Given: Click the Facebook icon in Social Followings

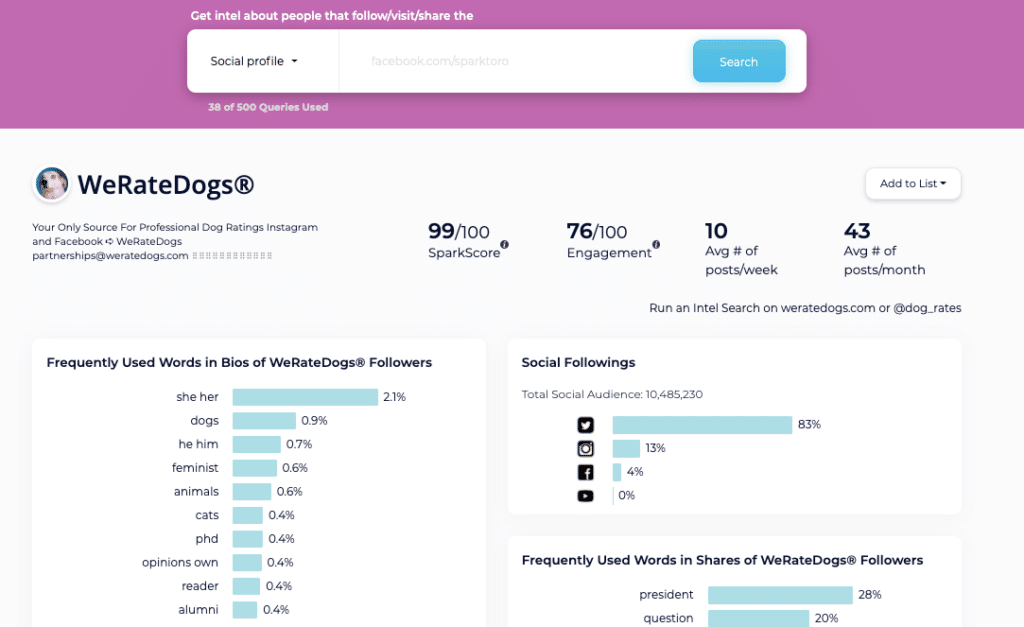Looking at the screenshot, I should tap(585, 473).
